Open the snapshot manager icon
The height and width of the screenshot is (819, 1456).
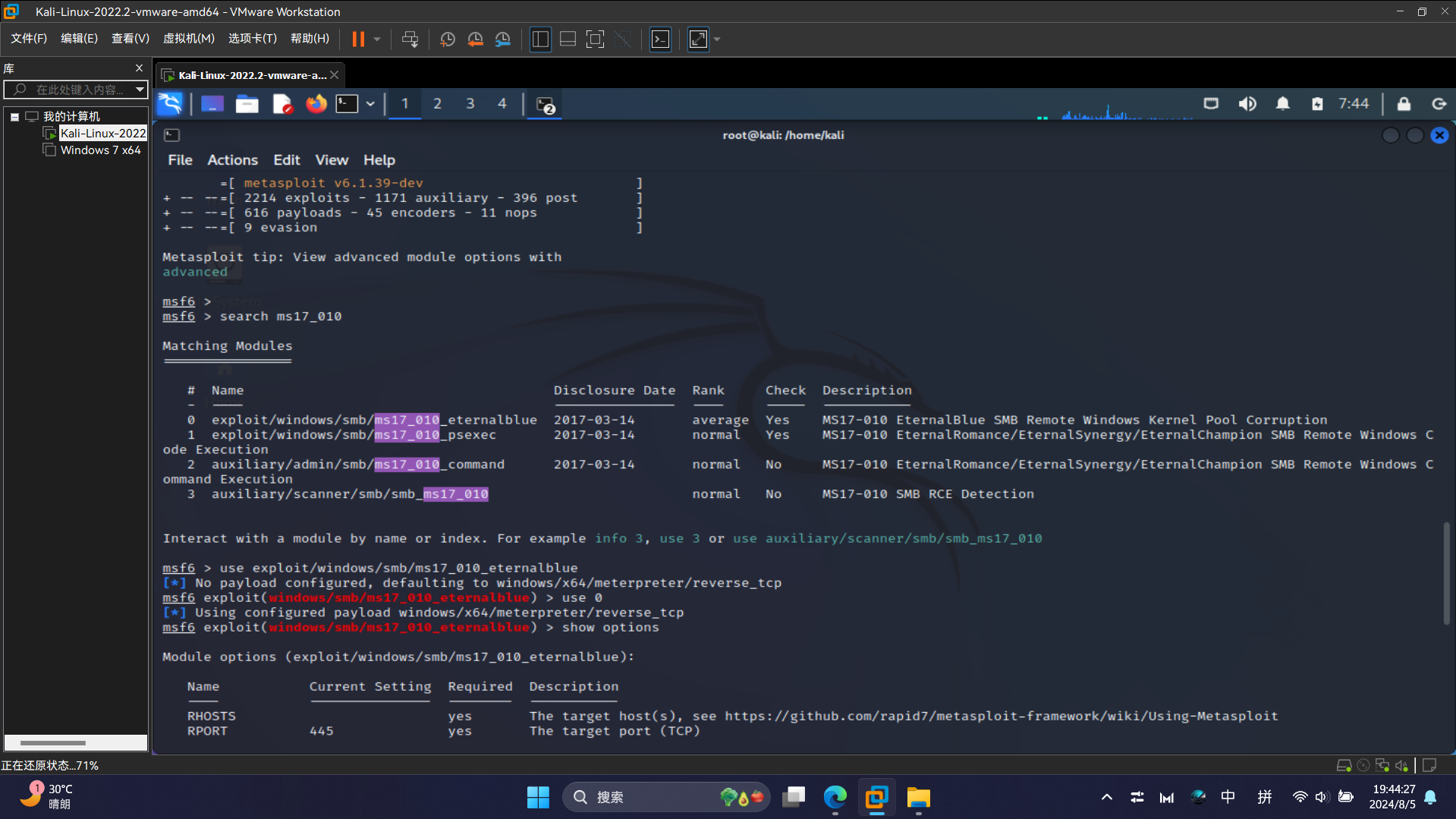503,39
